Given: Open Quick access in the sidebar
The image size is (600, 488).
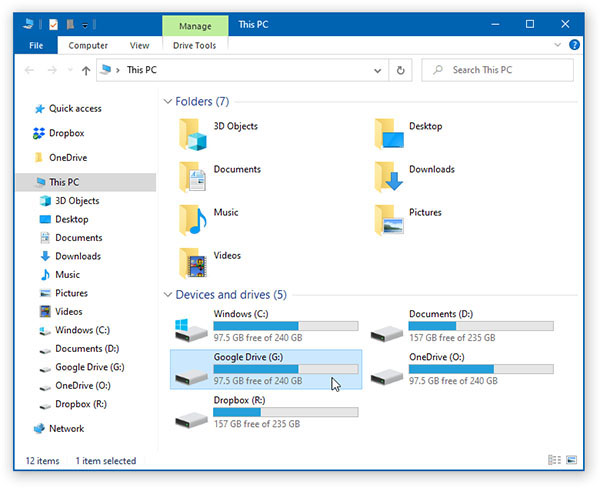Looking at the screenshot, I should coord(74,108).
